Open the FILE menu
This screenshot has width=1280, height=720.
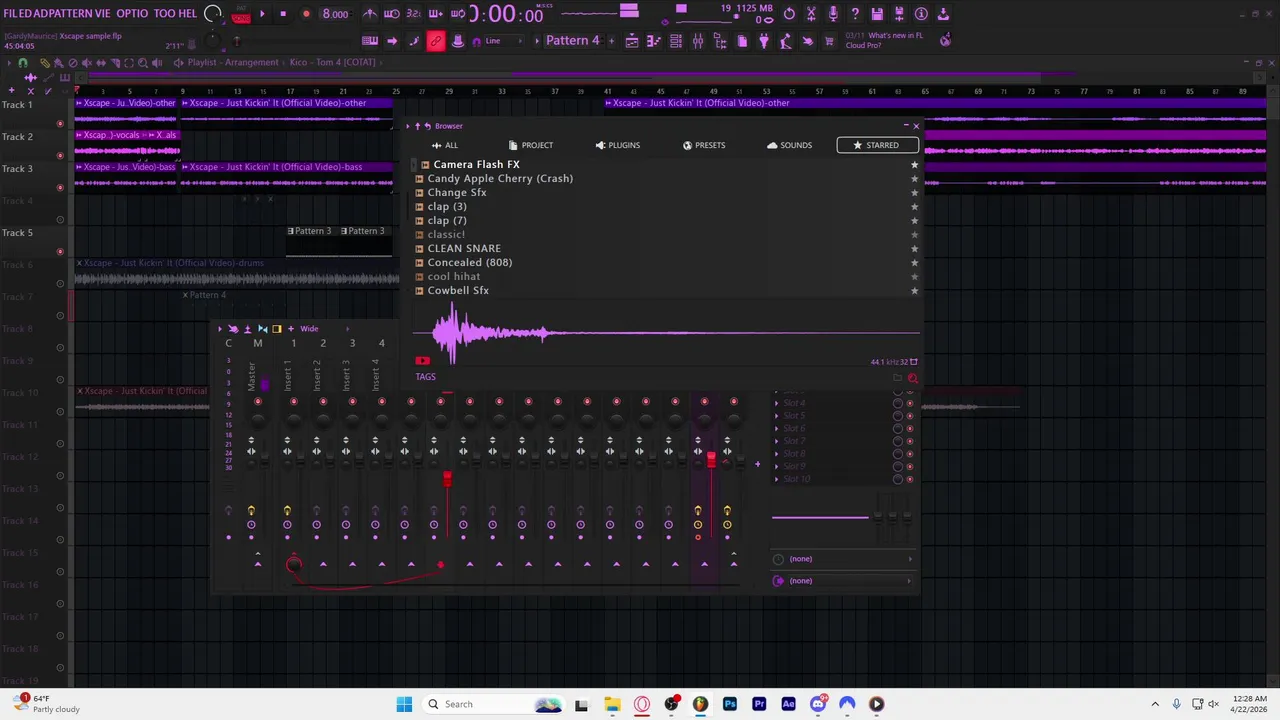16,14
